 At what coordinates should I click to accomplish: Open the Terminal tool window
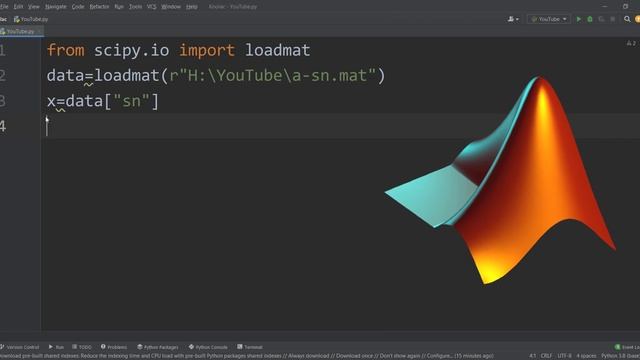(x=250, y=347)
